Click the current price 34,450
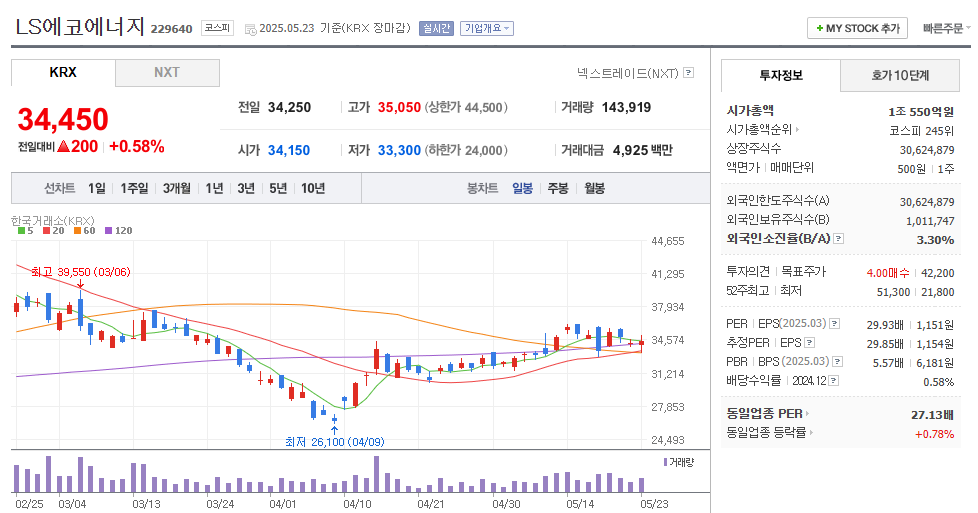The image size is (978, 513). (x=63, y=119)
